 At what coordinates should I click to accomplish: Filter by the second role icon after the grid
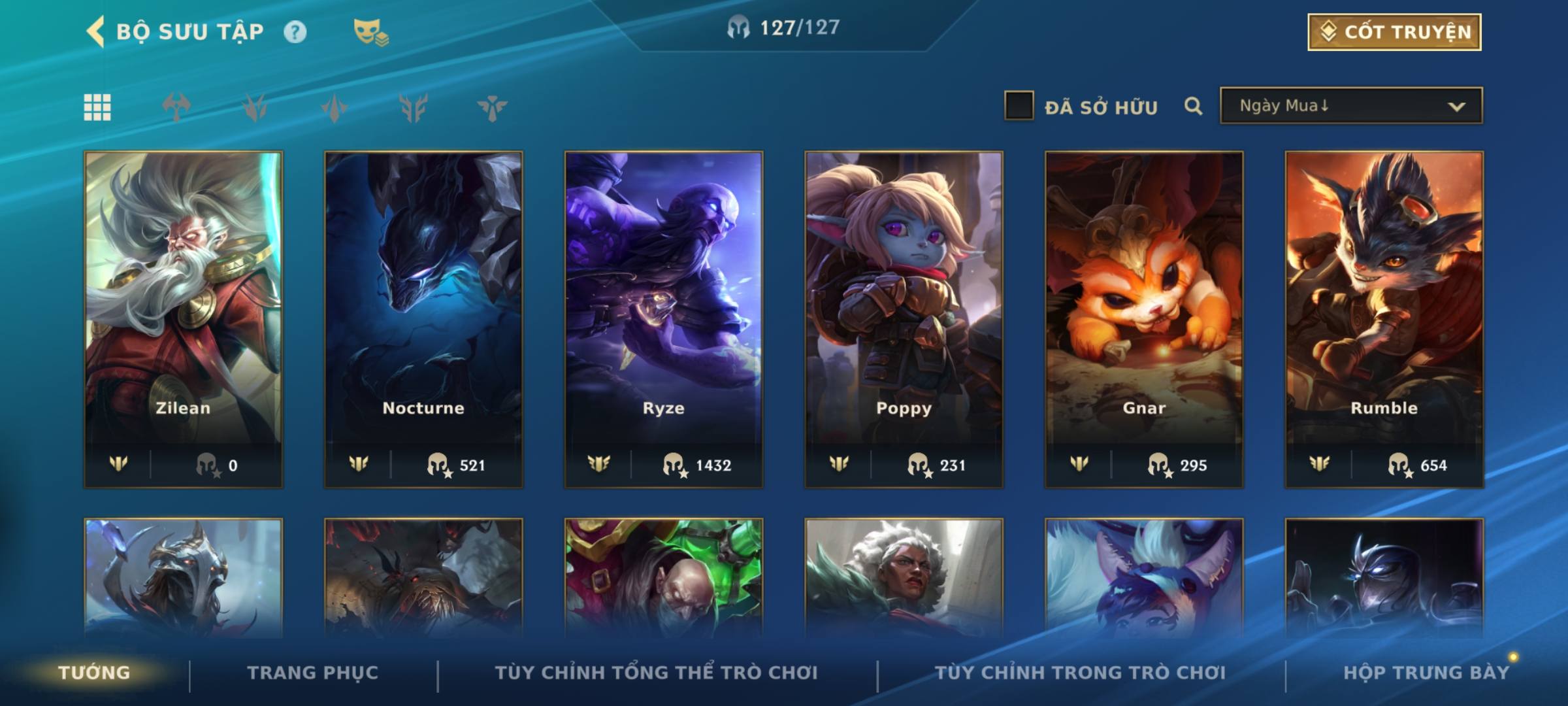[255, 107]
